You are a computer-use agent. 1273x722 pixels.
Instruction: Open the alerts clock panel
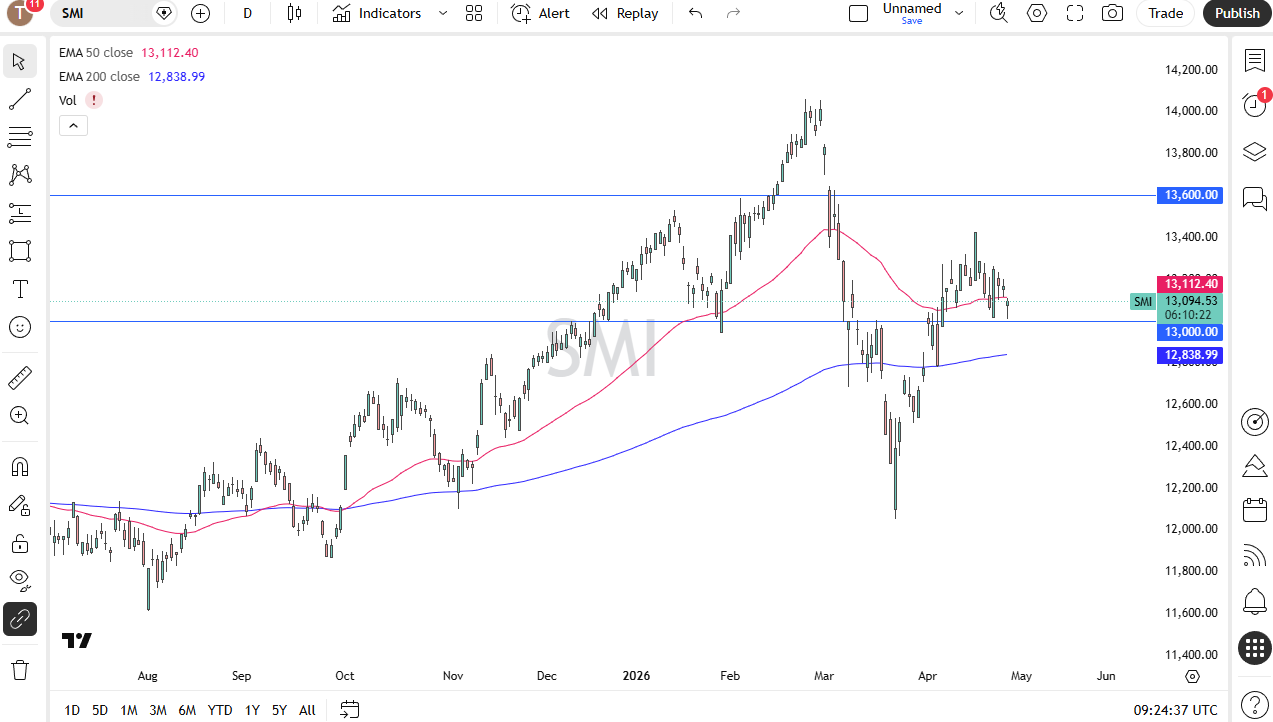(x=1254, y=105)
